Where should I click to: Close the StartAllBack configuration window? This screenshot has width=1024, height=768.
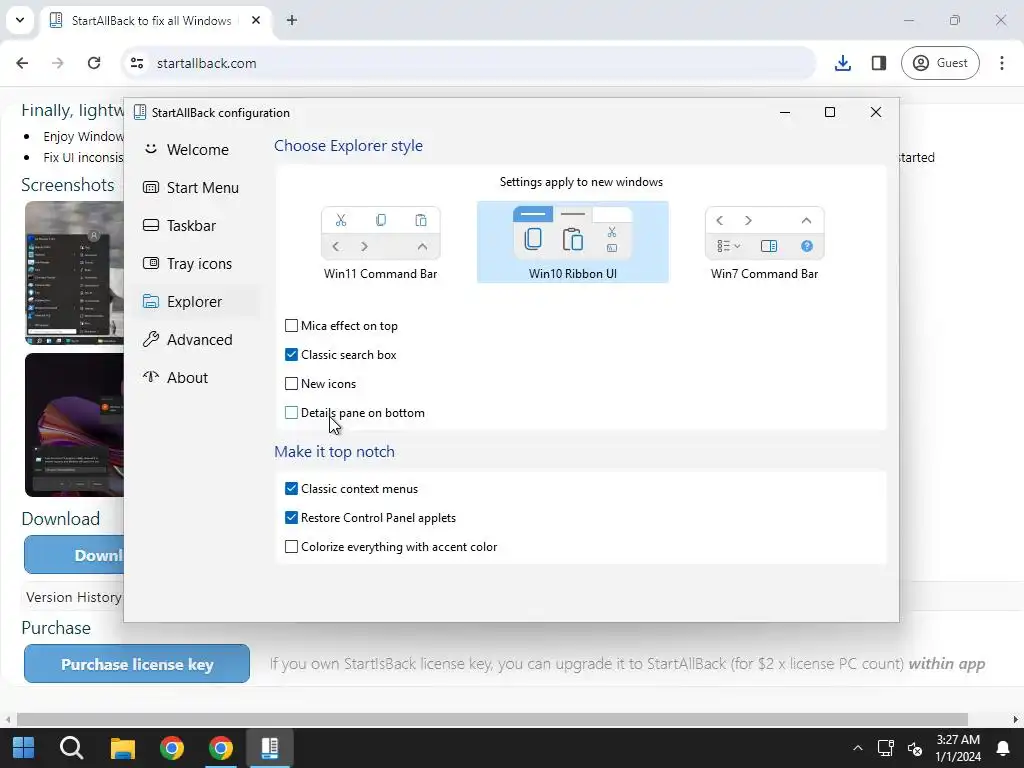pyautogui.click(x=876, y=112)
